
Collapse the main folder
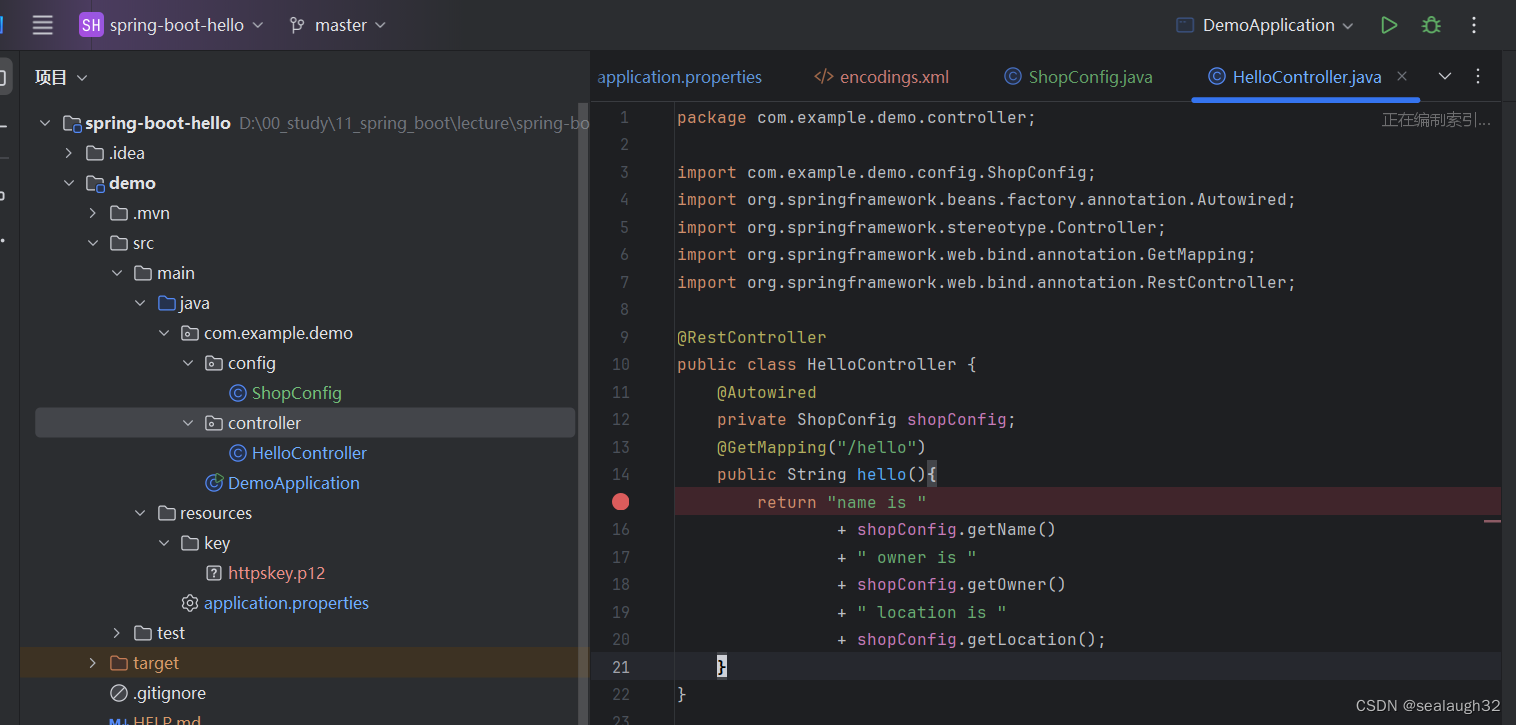[x=116, y=273]
